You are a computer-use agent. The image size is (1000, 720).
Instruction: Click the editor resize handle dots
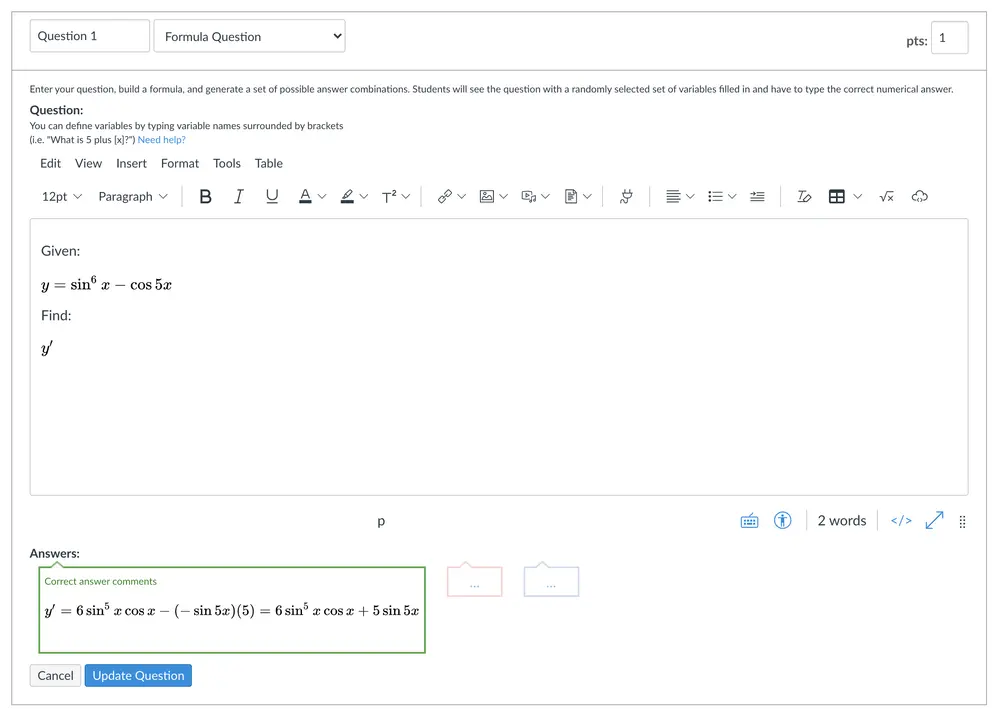click(x=962, y=522)
